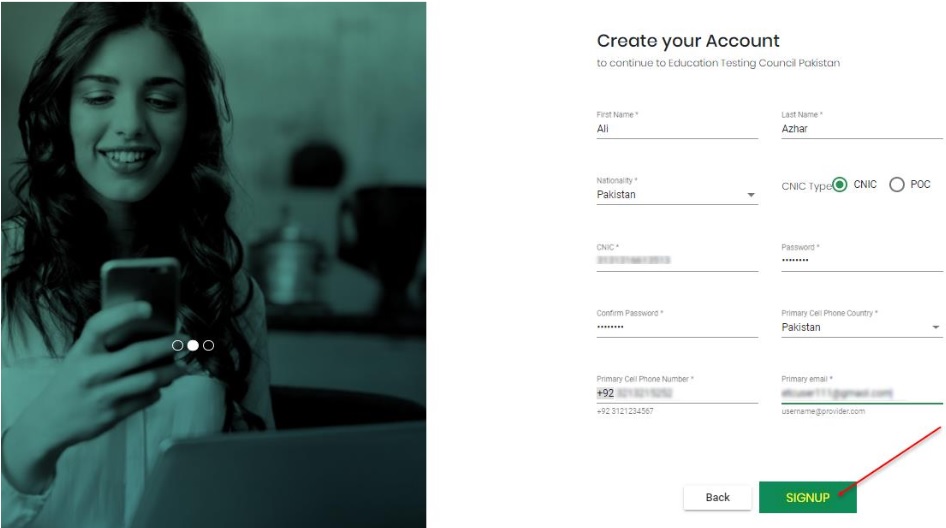946x528 pixels.
Task: Focus the Password field
Action: 862,261
